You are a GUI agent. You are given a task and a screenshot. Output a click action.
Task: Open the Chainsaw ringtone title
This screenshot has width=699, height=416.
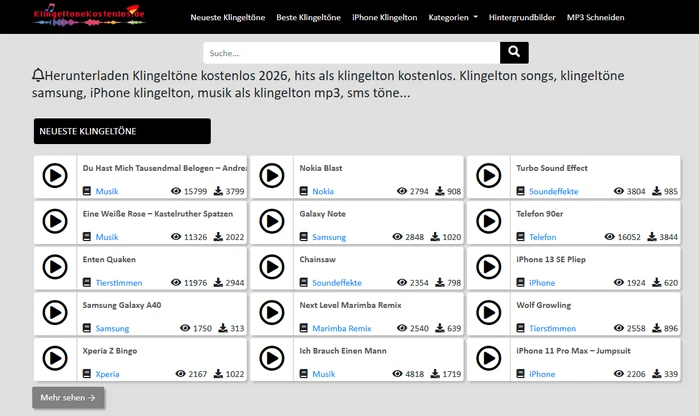[x=317, y=259]
